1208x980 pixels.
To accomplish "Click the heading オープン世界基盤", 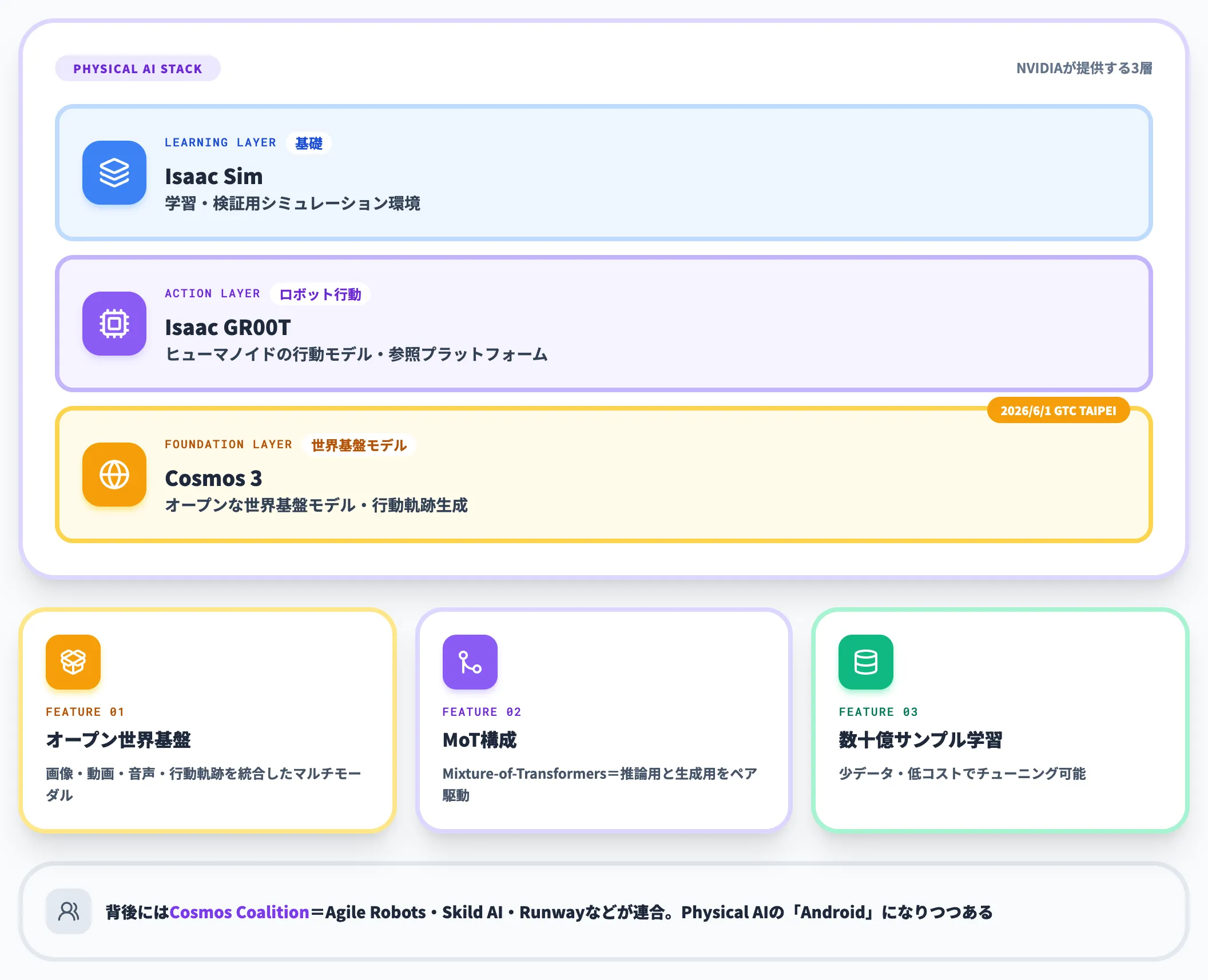I will [118, 739].
